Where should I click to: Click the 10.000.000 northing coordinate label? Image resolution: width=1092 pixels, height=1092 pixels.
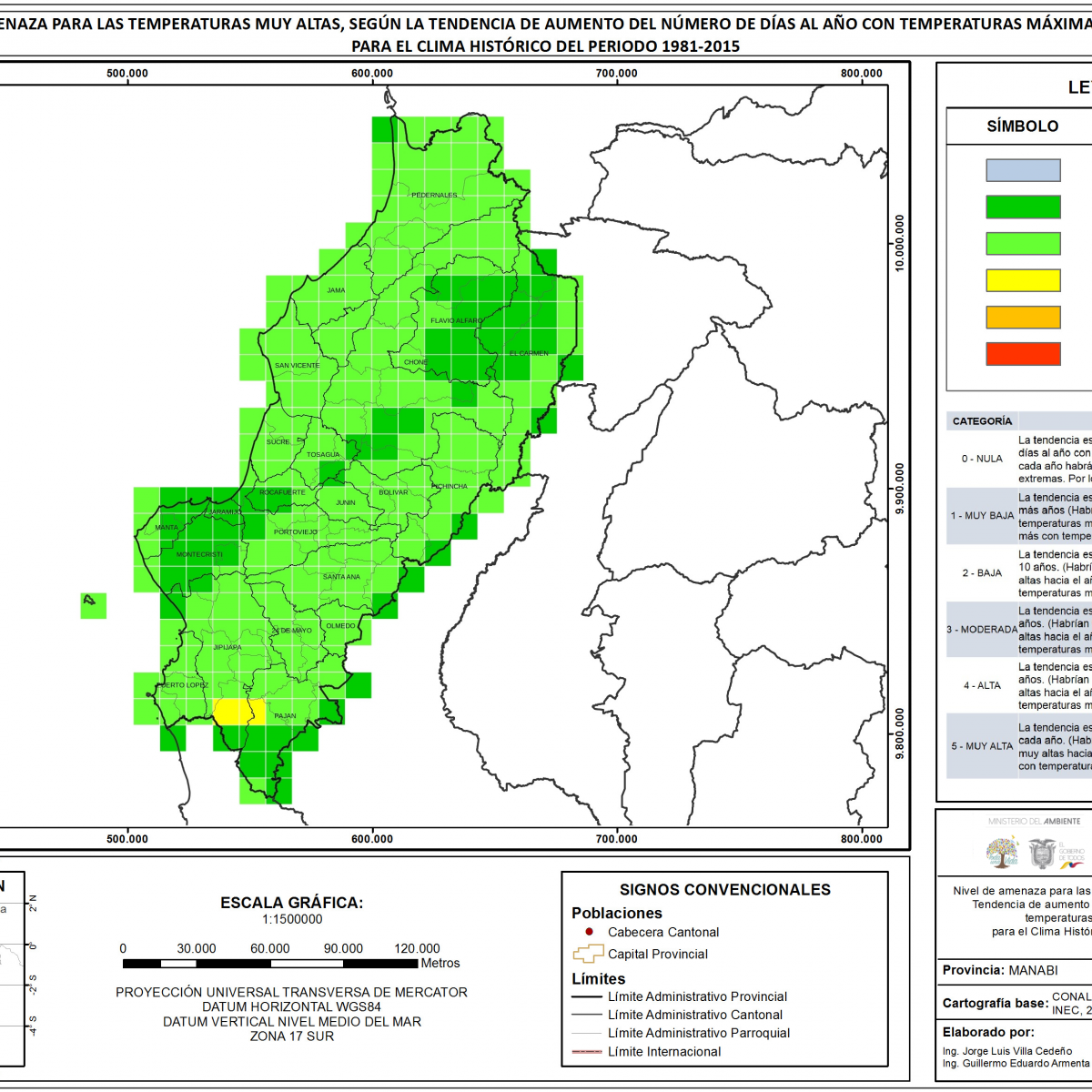pos(900,243)
